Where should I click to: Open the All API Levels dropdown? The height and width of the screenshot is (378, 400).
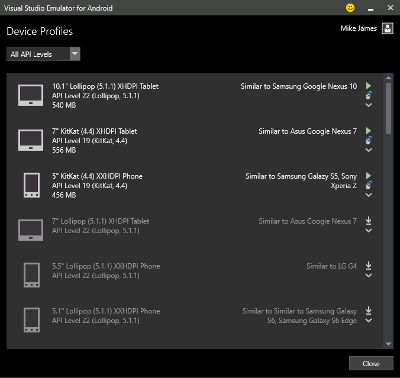tap(43, 54)
